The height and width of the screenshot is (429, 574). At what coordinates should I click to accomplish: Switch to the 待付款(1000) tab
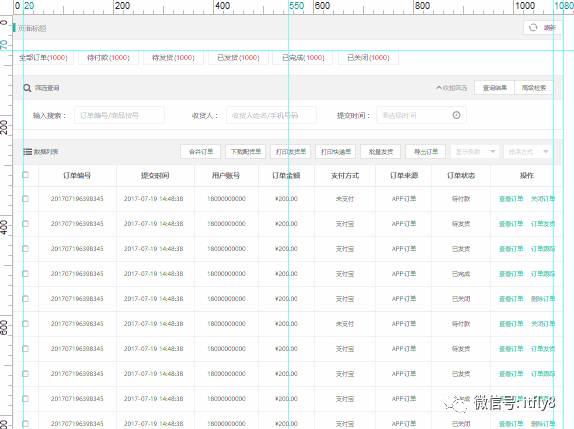tap(108, 58)
